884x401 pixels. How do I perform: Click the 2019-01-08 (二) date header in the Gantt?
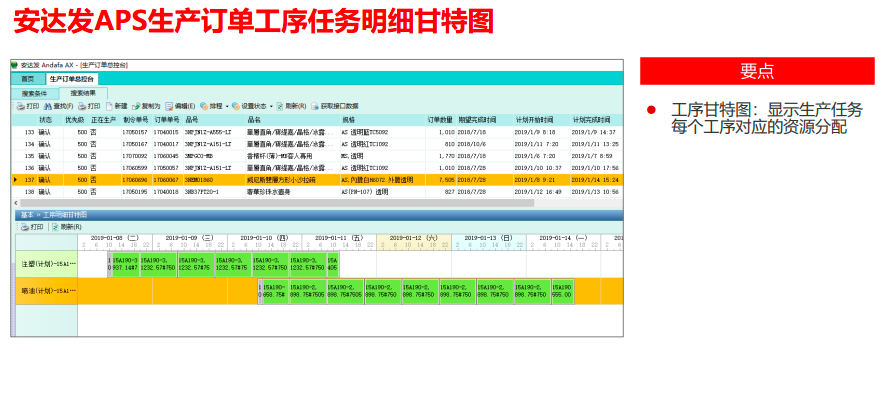click(114, 237)
